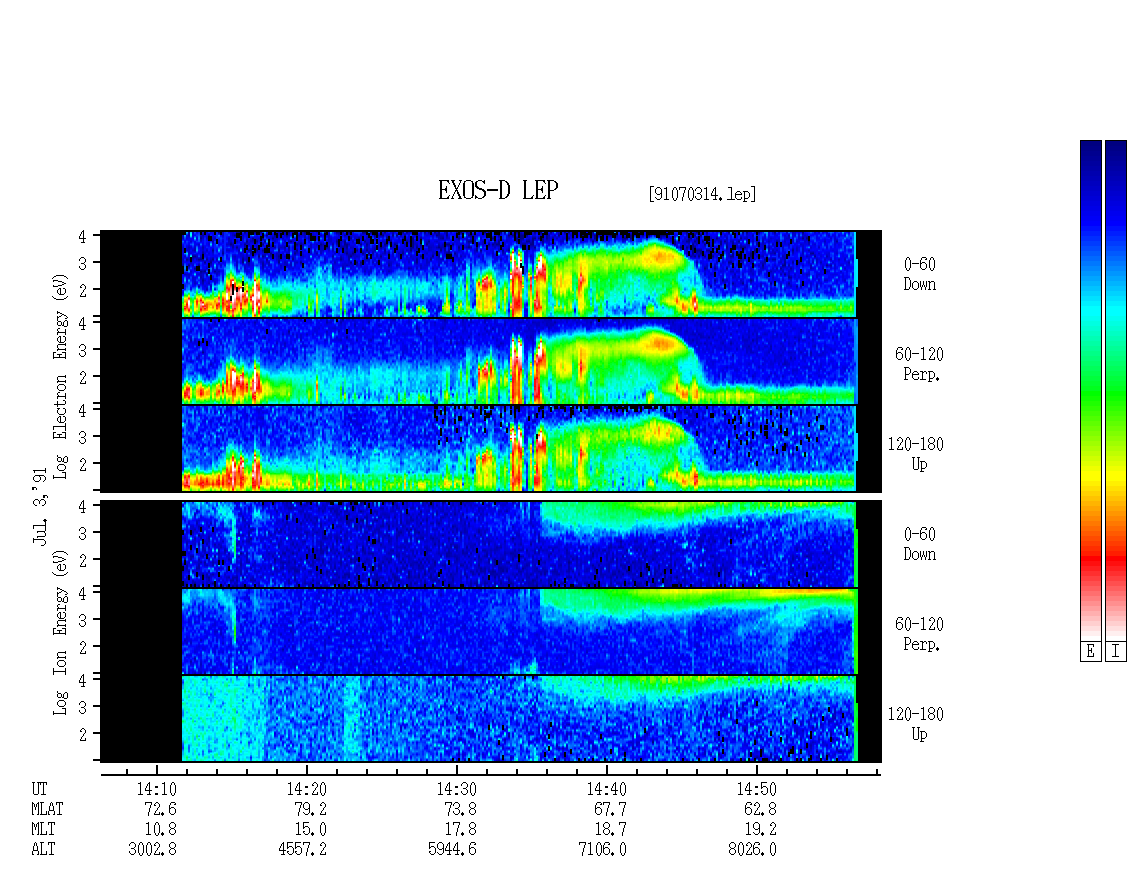This screenshot has width=1130, height=875.
Task: Select the 14:50 UT time label
Action: 756,789
